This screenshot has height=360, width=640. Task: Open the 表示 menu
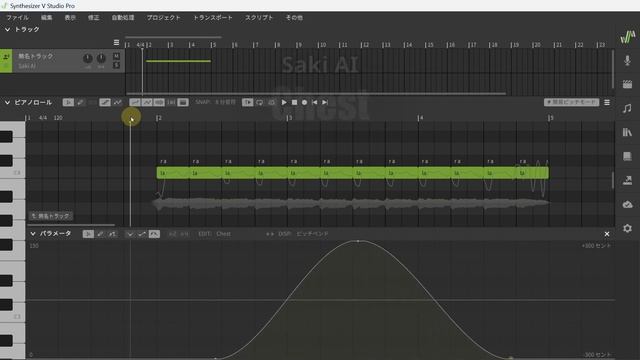70,18
